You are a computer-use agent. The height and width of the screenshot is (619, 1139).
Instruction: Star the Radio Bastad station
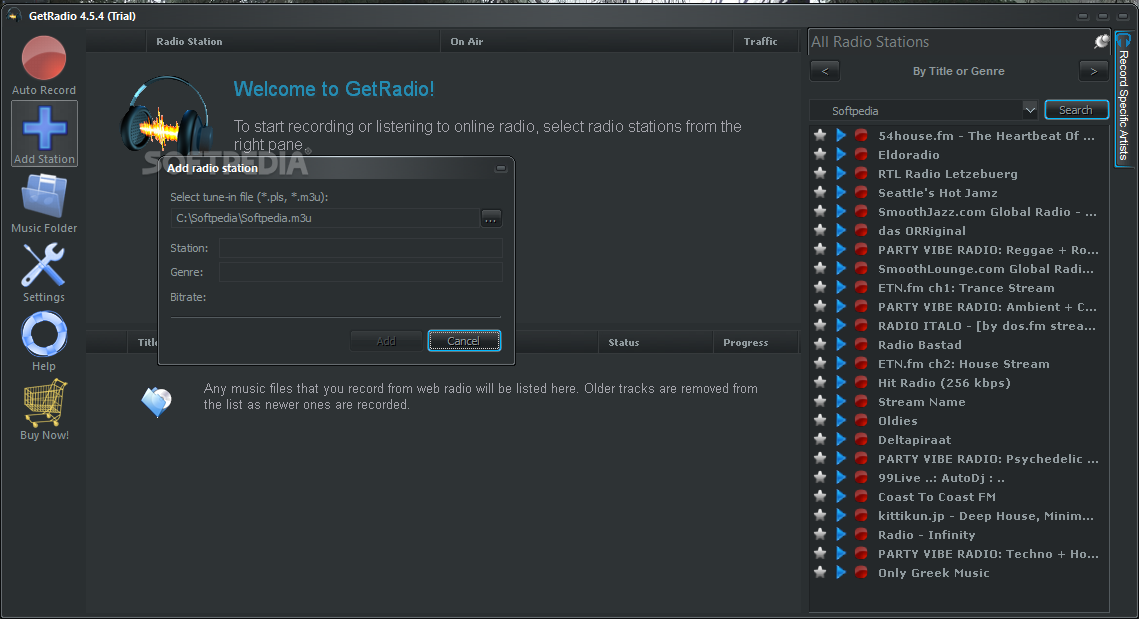point(820,344)
